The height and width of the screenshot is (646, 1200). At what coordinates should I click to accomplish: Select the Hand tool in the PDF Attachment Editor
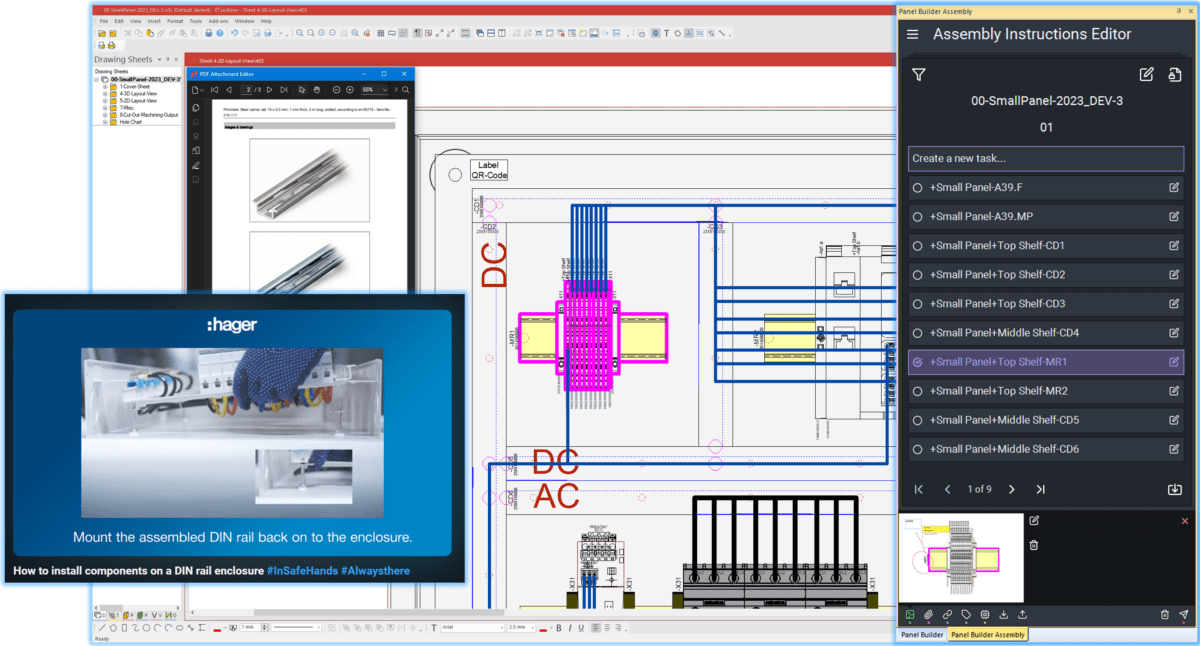tap(317, 89)
